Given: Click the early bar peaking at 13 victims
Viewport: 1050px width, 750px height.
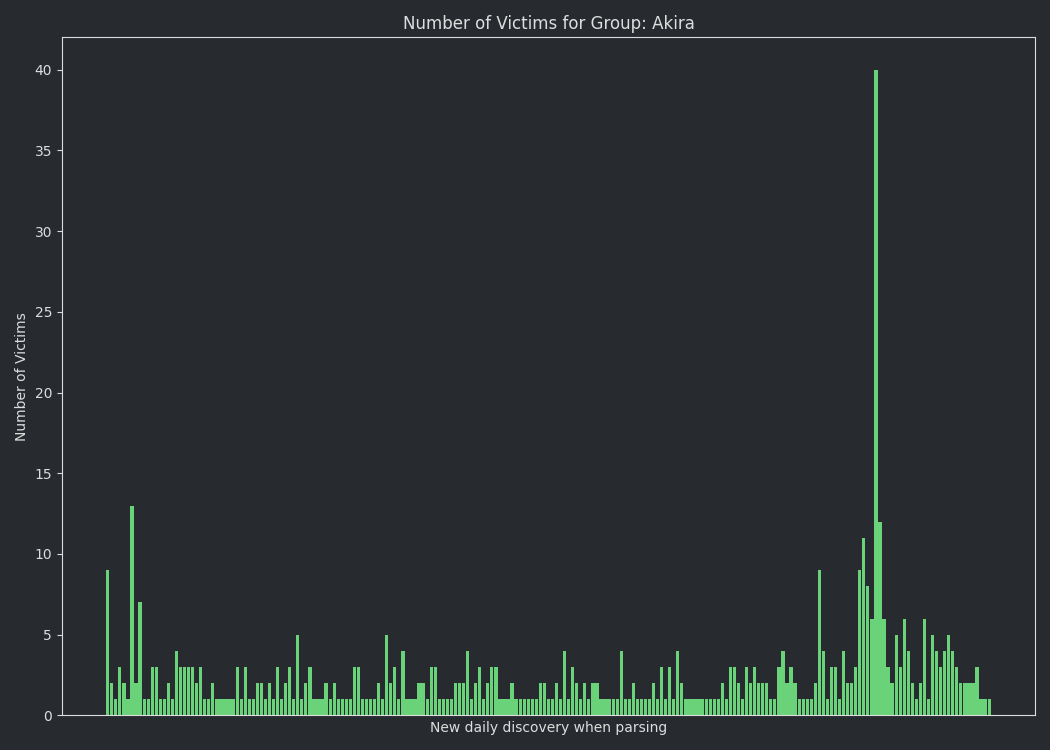Looking at the screenshot, I should pyautogui.click(x=132, y=611).
